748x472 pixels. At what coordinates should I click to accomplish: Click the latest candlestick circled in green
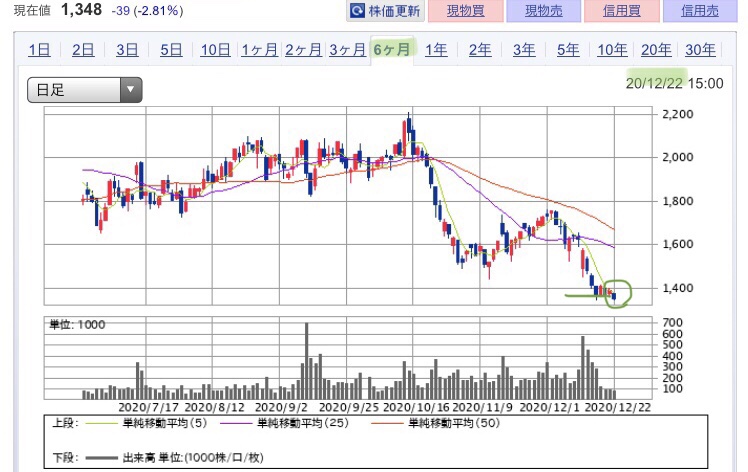tap(614, 297)
